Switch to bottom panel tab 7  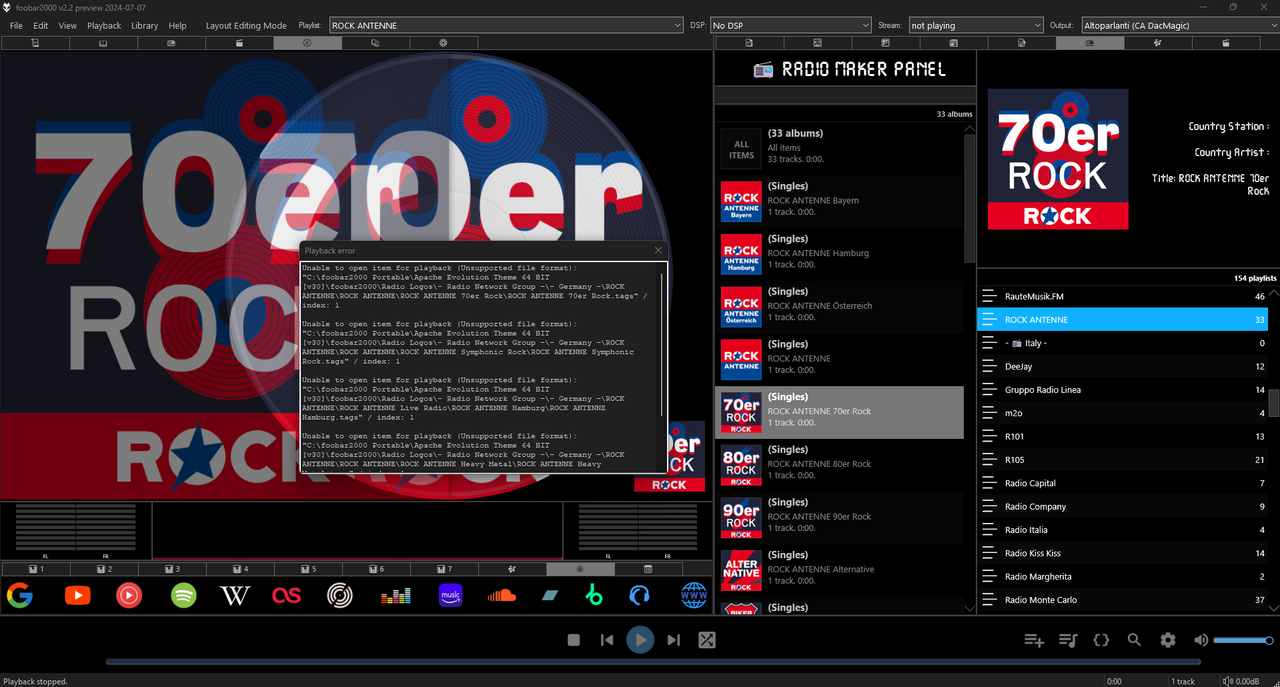pyautogui.click(x=444, y=569)
